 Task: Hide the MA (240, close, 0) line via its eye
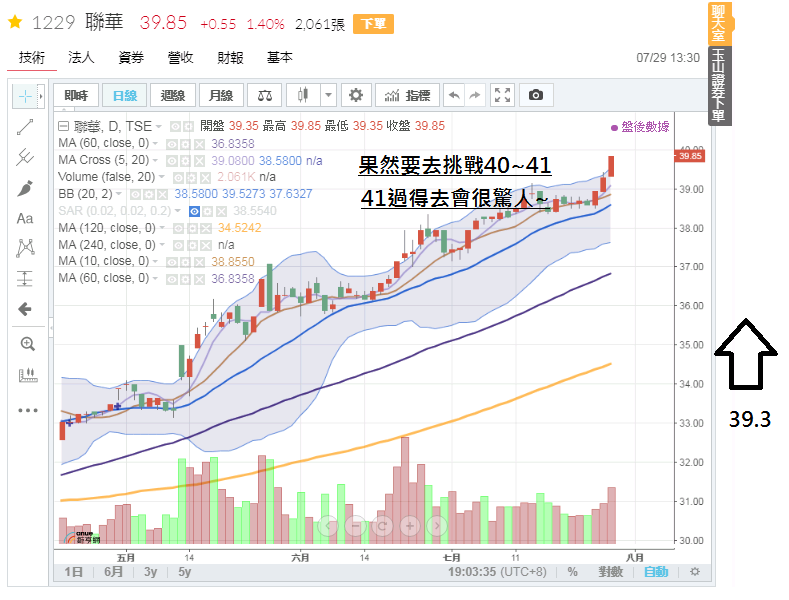point(179,245)
